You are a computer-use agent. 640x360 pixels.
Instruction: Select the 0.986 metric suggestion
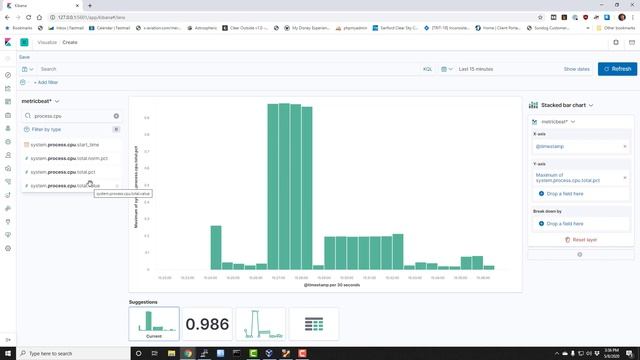click(x=207, y=324)
